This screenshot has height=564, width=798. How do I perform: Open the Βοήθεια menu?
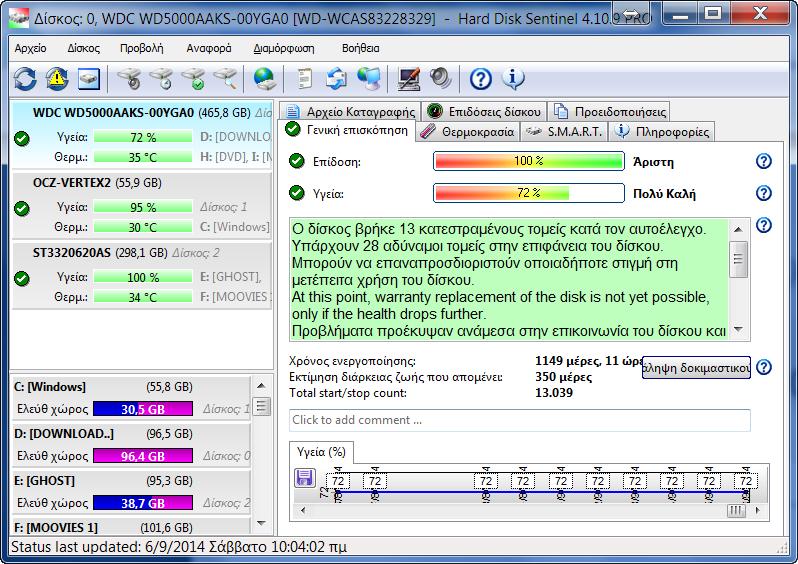pyautogui.click(x=360, y=48)
